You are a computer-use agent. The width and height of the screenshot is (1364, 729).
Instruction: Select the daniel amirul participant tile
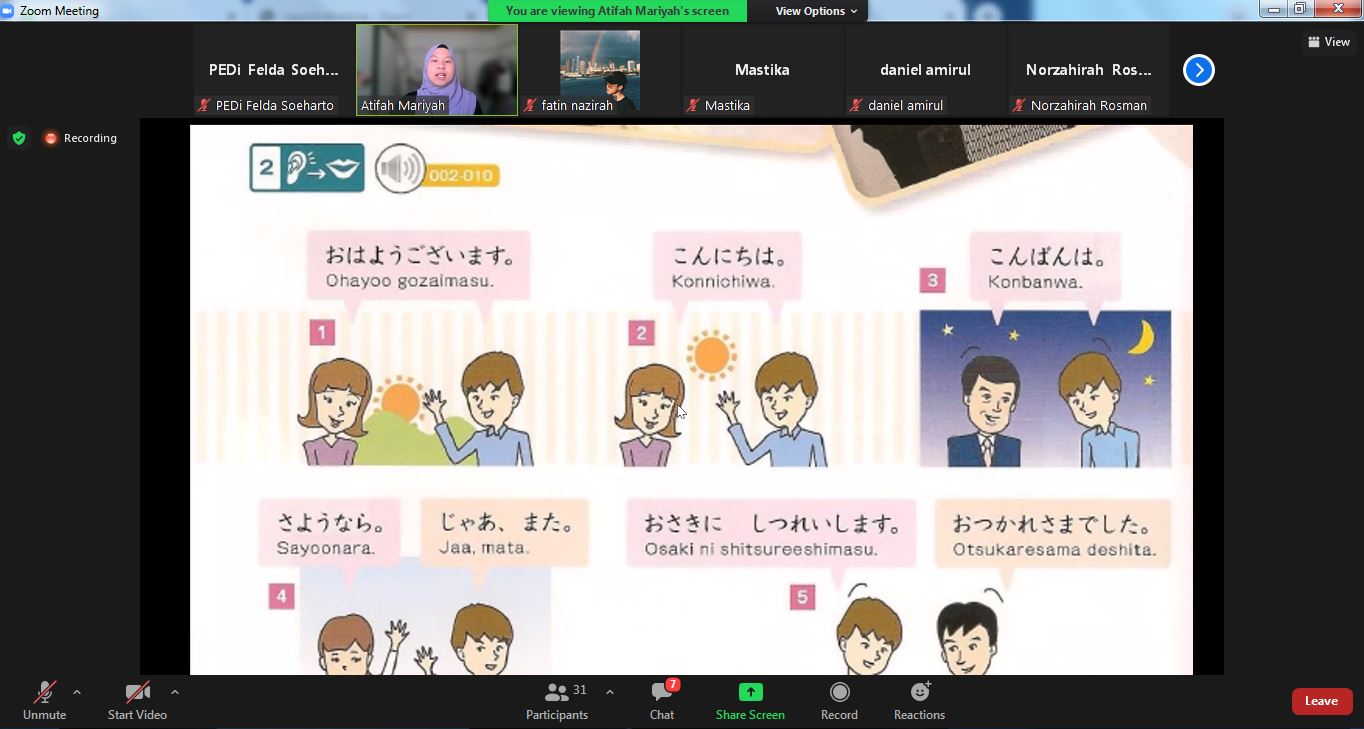925,70
